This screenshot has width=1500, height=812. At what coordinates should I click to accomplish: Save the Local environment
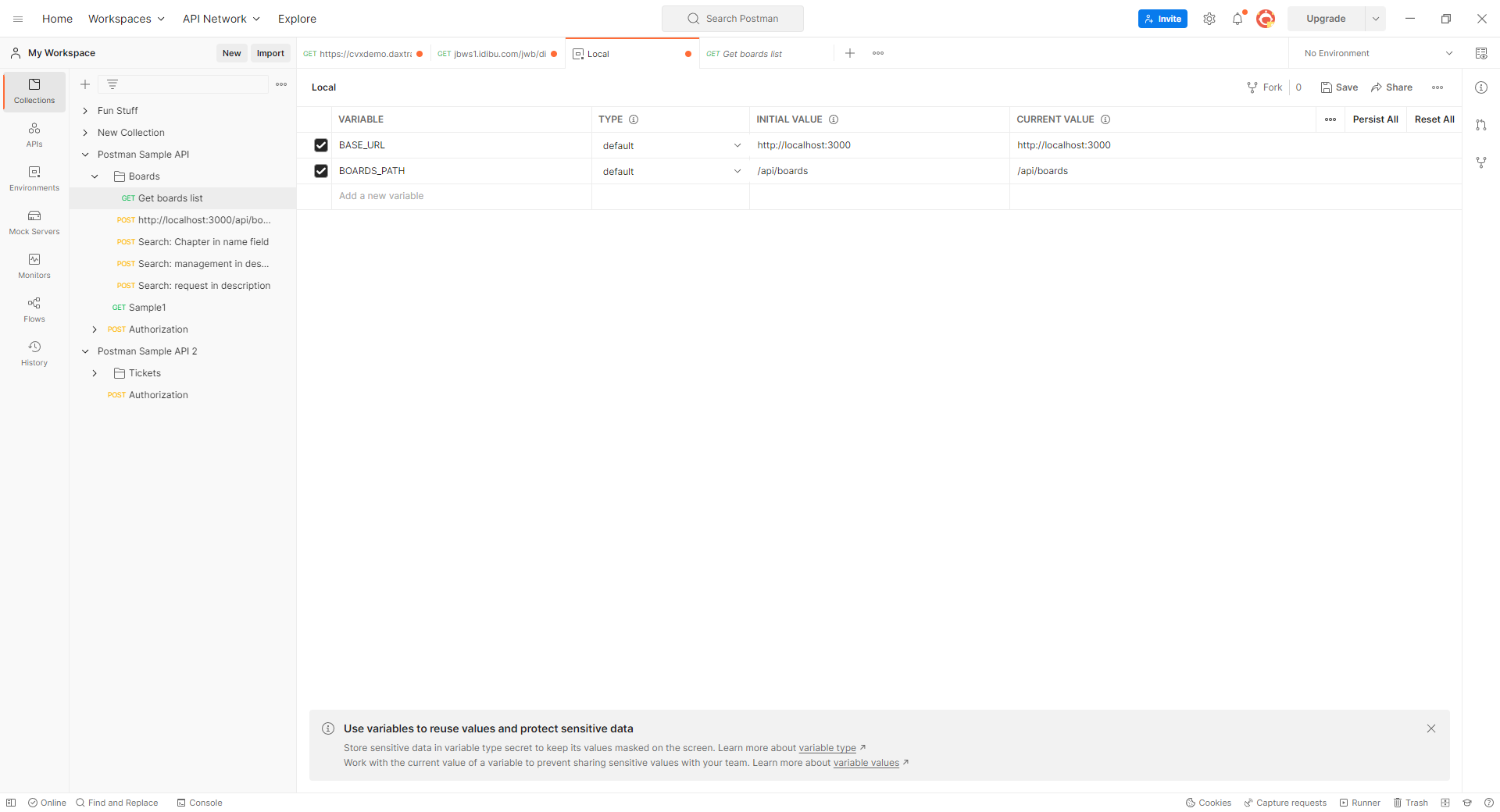[x=1339, y=87]
